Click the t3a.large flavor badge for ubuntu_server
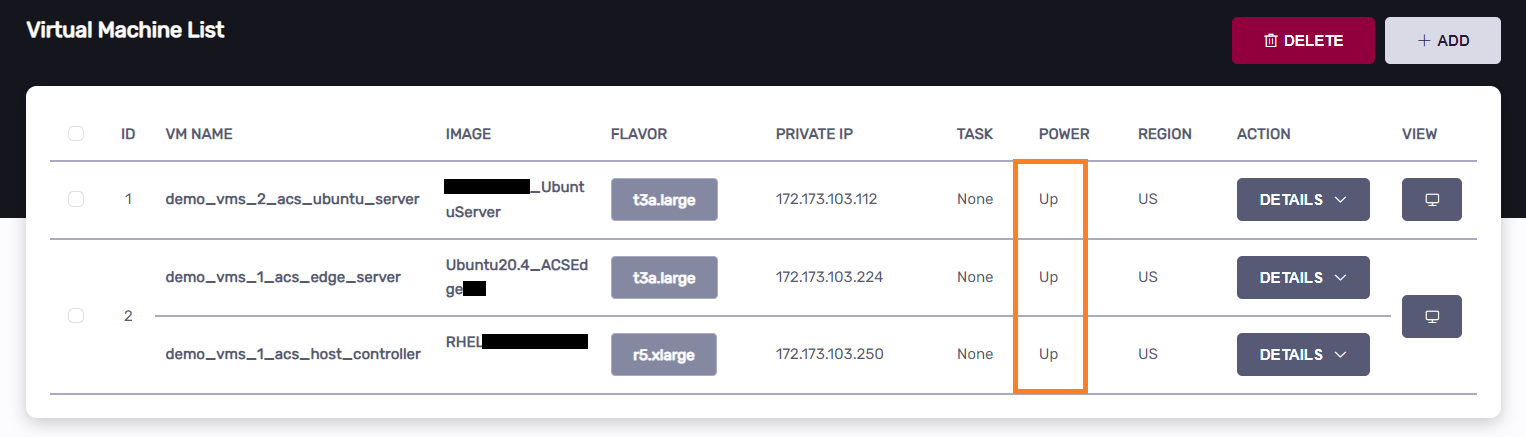Viewport: 1526px width, 437px height. tap(663, 199)
